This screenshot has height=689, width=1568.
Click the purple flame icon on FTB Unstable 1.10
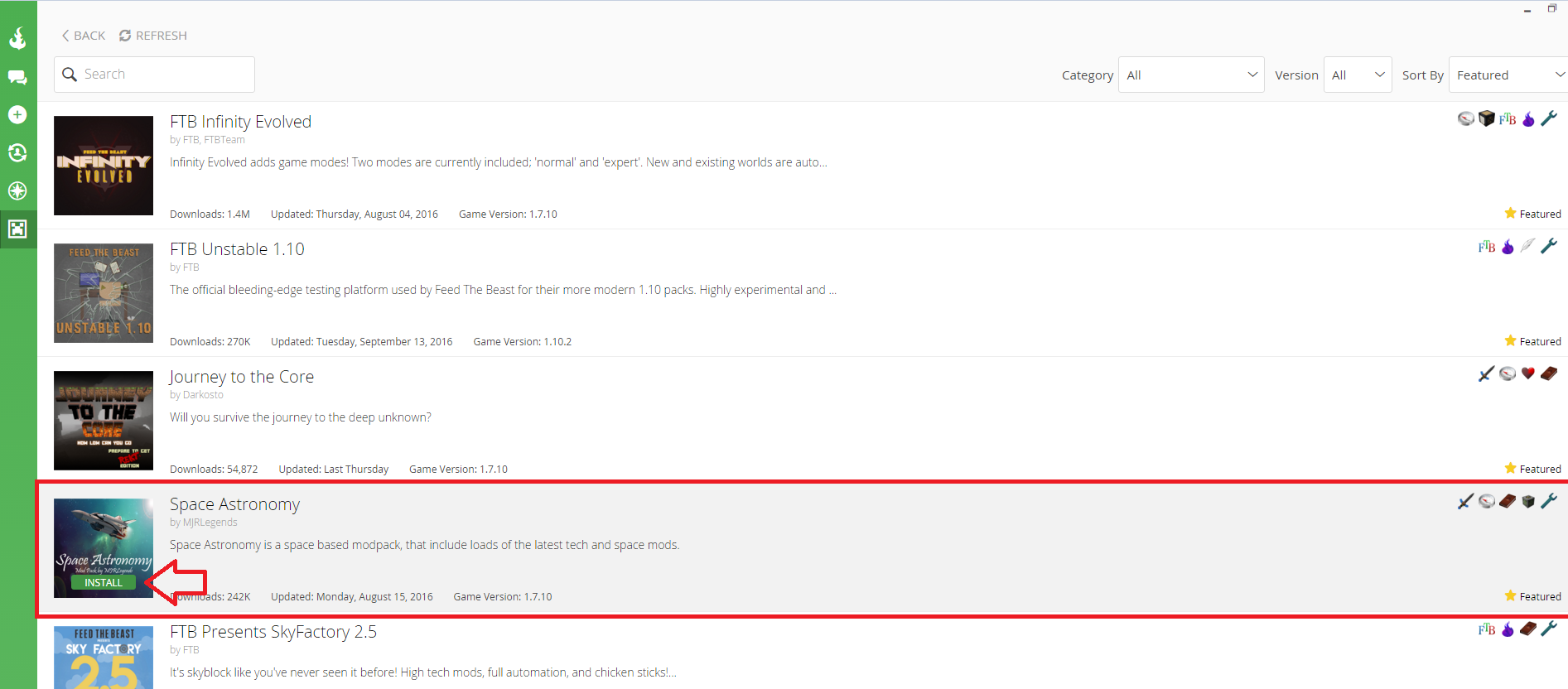1508,247
